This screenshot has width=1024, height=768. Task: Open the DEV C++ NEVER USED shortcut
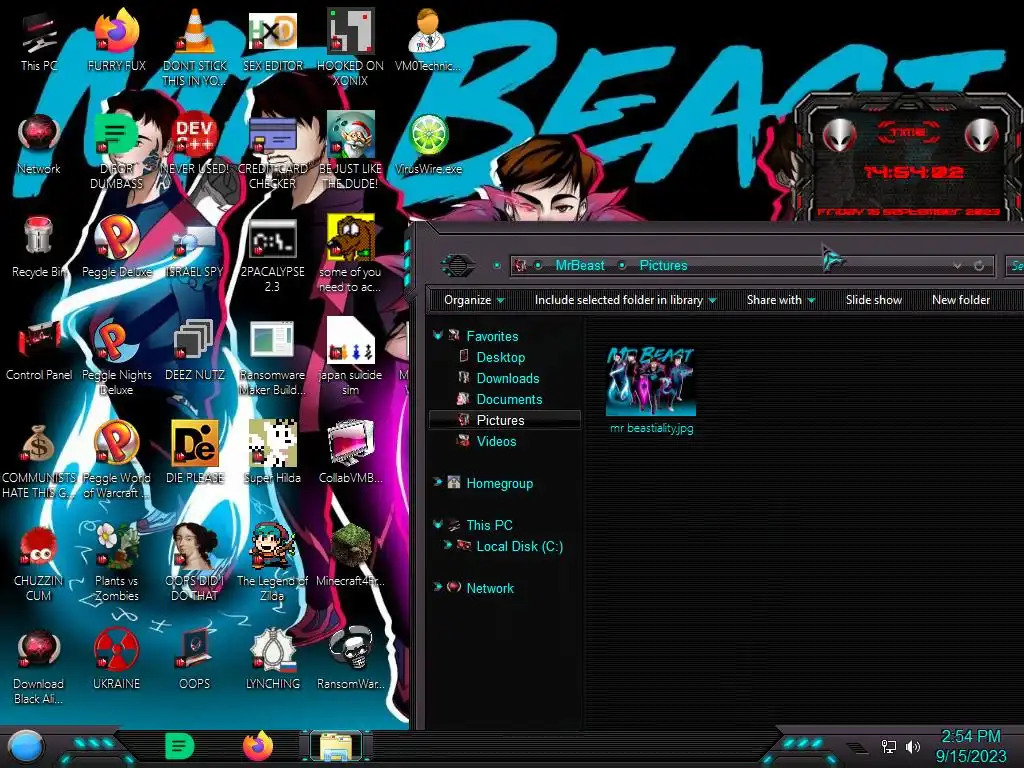coord(195,144)
